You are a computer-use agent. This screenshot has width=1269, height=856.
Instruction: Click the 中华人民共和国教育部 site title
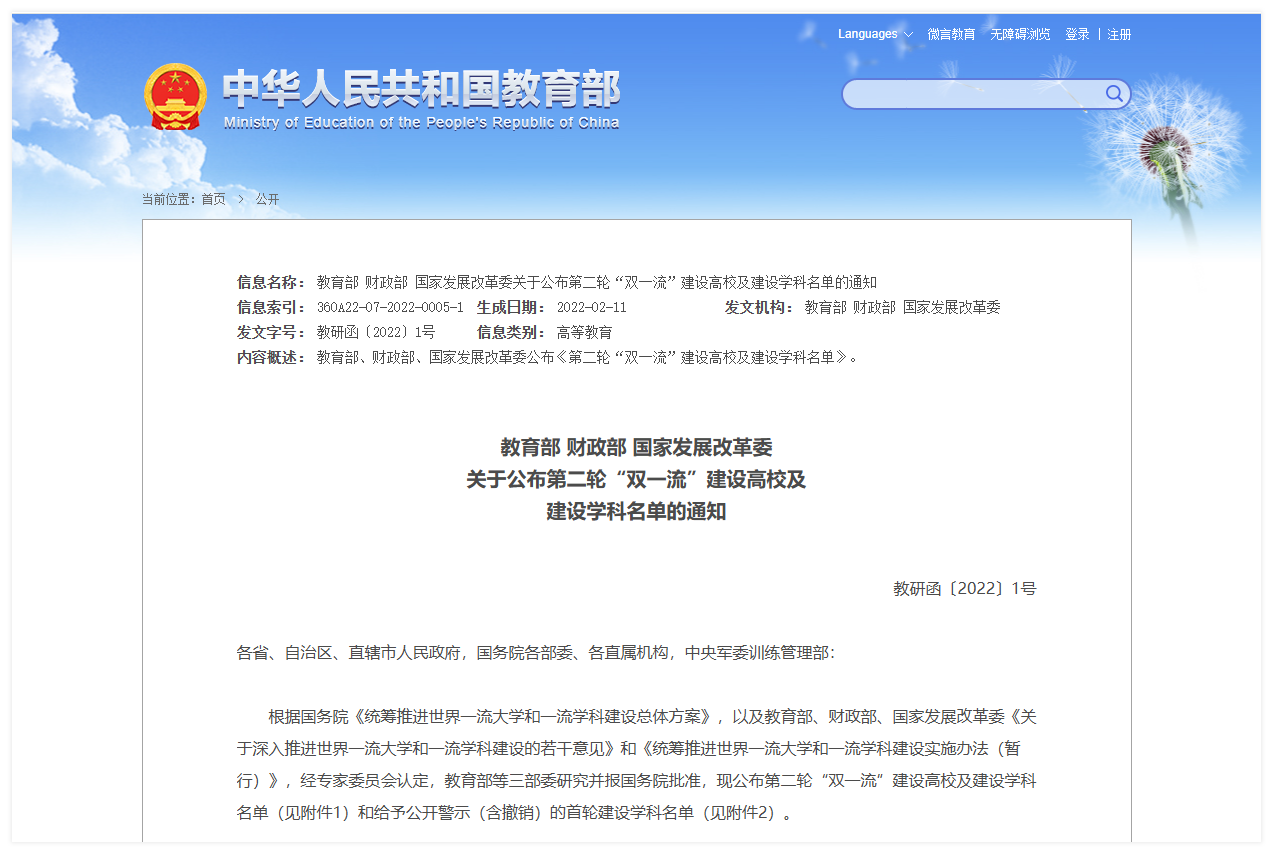(x=421, y=88)
